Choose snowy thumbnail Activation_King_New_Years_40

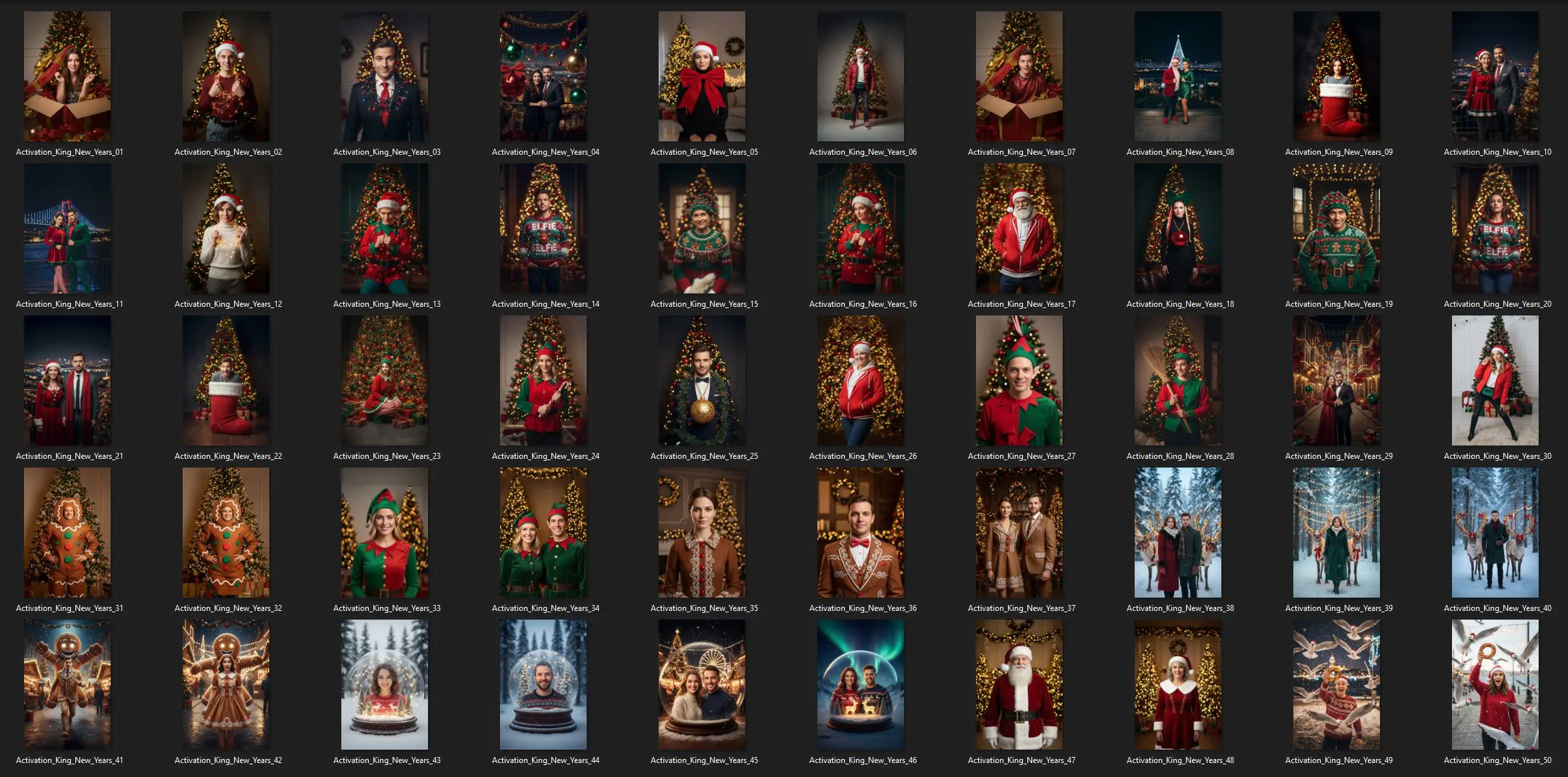[x=1495, y=532]
